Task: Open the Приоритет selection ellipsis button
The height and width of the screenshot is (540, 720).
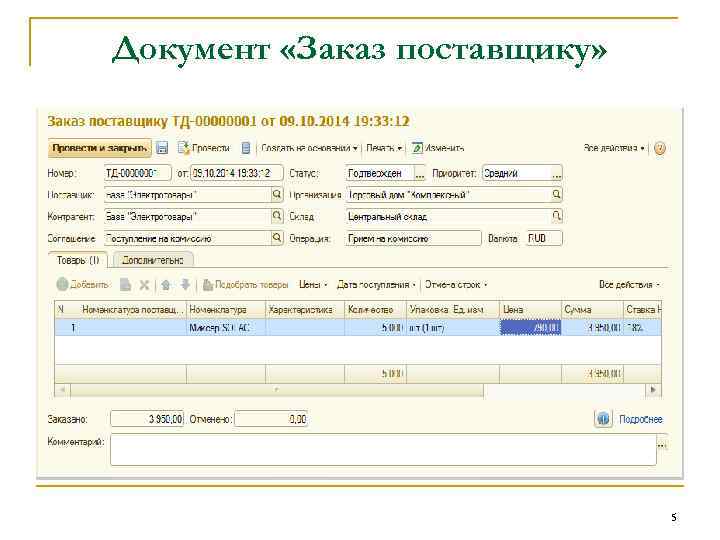Action: (x=557, y=174)
